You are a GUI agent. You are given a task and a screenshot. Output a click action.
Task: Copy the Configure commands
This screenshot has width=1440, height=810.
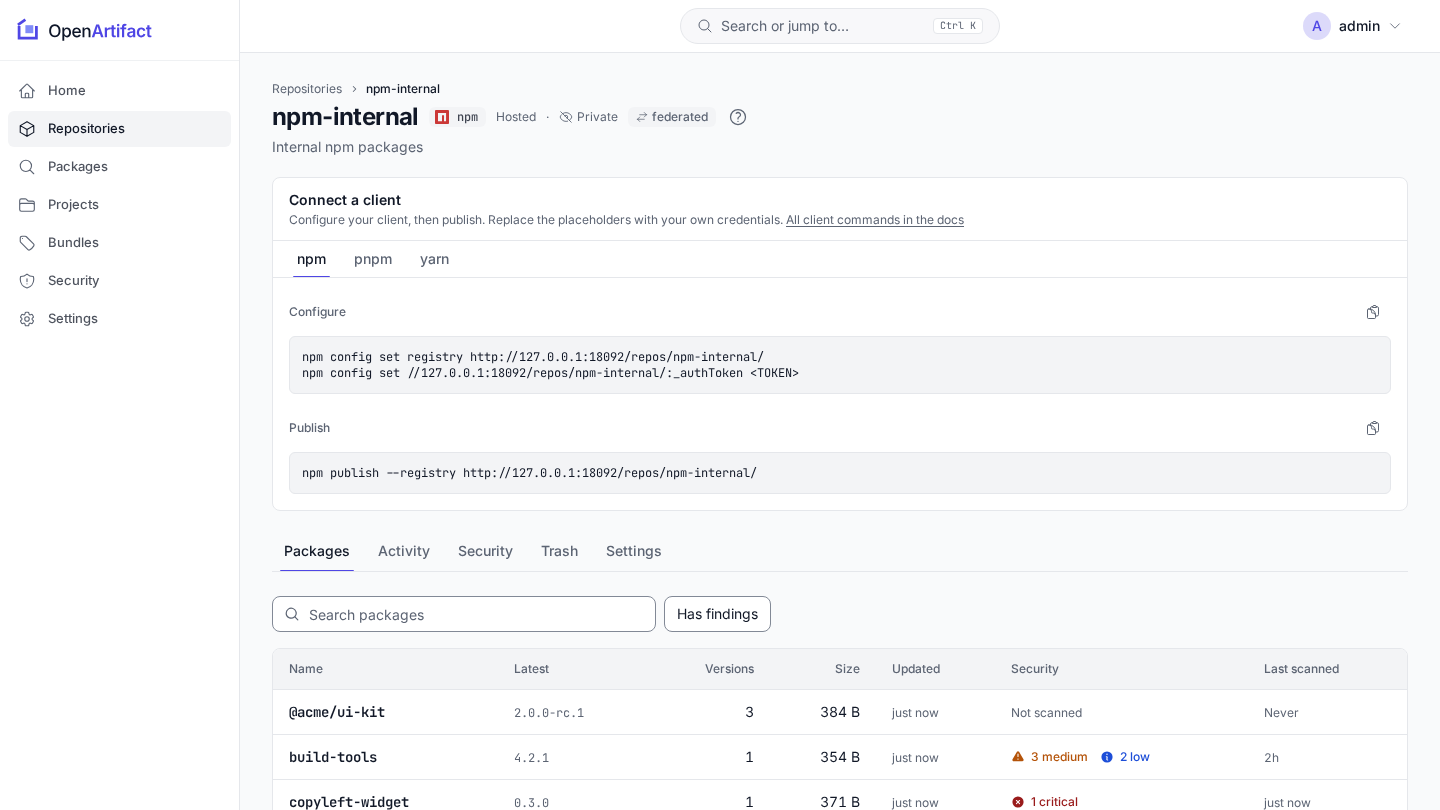pyautogui.click(x=1373, y=312)
